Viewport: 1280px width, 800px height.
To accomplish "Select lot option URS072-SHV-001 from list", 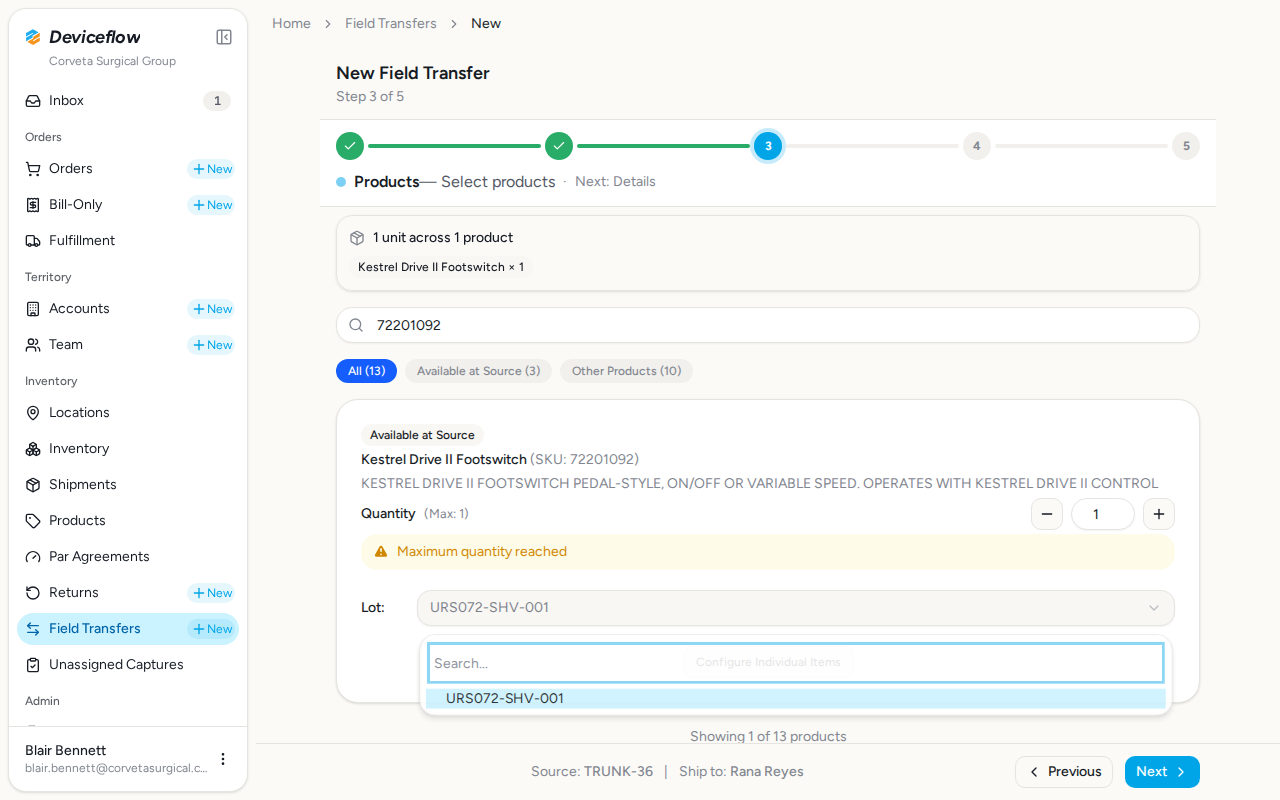I will (x=796, y=699).
